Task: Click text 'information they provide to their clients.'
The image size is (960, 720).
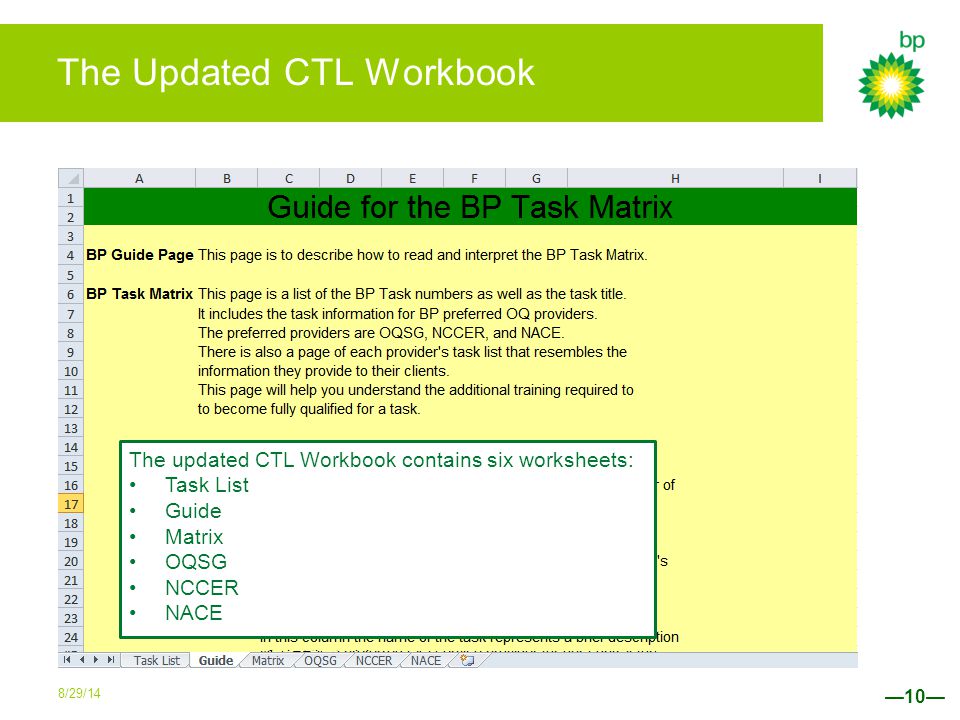Action: click(x=323, y=371)
